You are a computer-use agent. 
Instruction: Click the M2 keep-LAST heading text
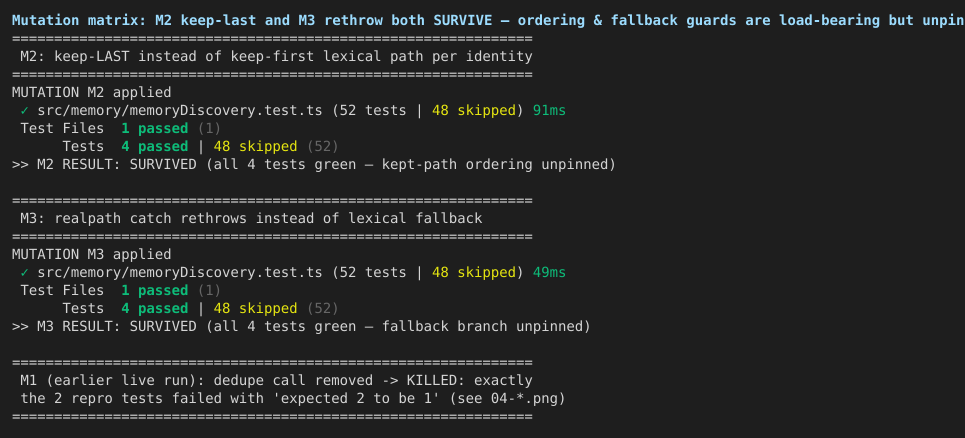tap(276, 57)
